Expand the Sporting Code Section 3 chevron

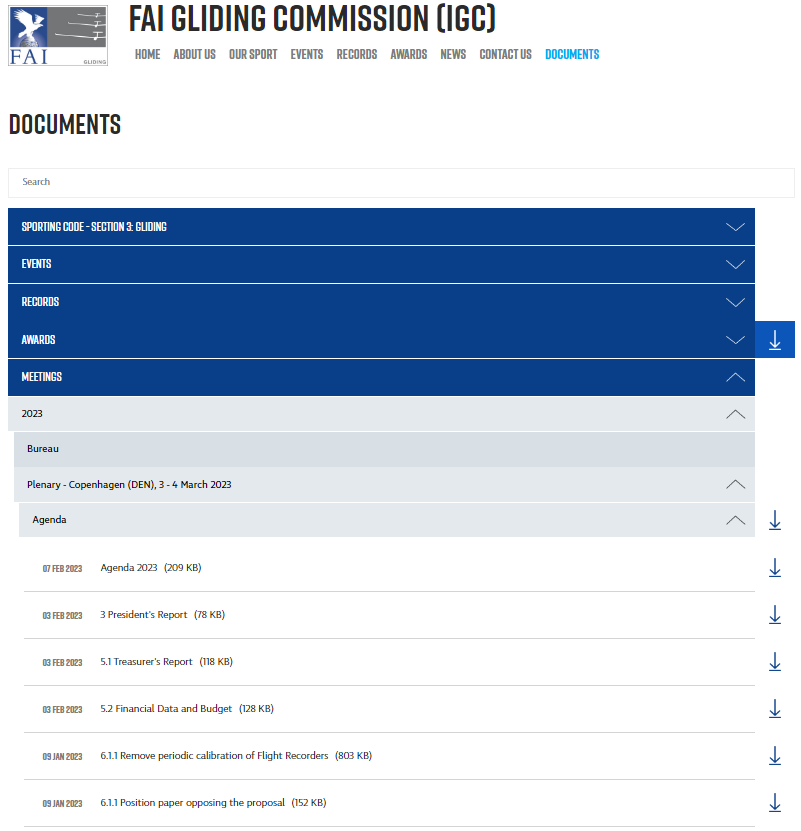[x=735, y=227]
